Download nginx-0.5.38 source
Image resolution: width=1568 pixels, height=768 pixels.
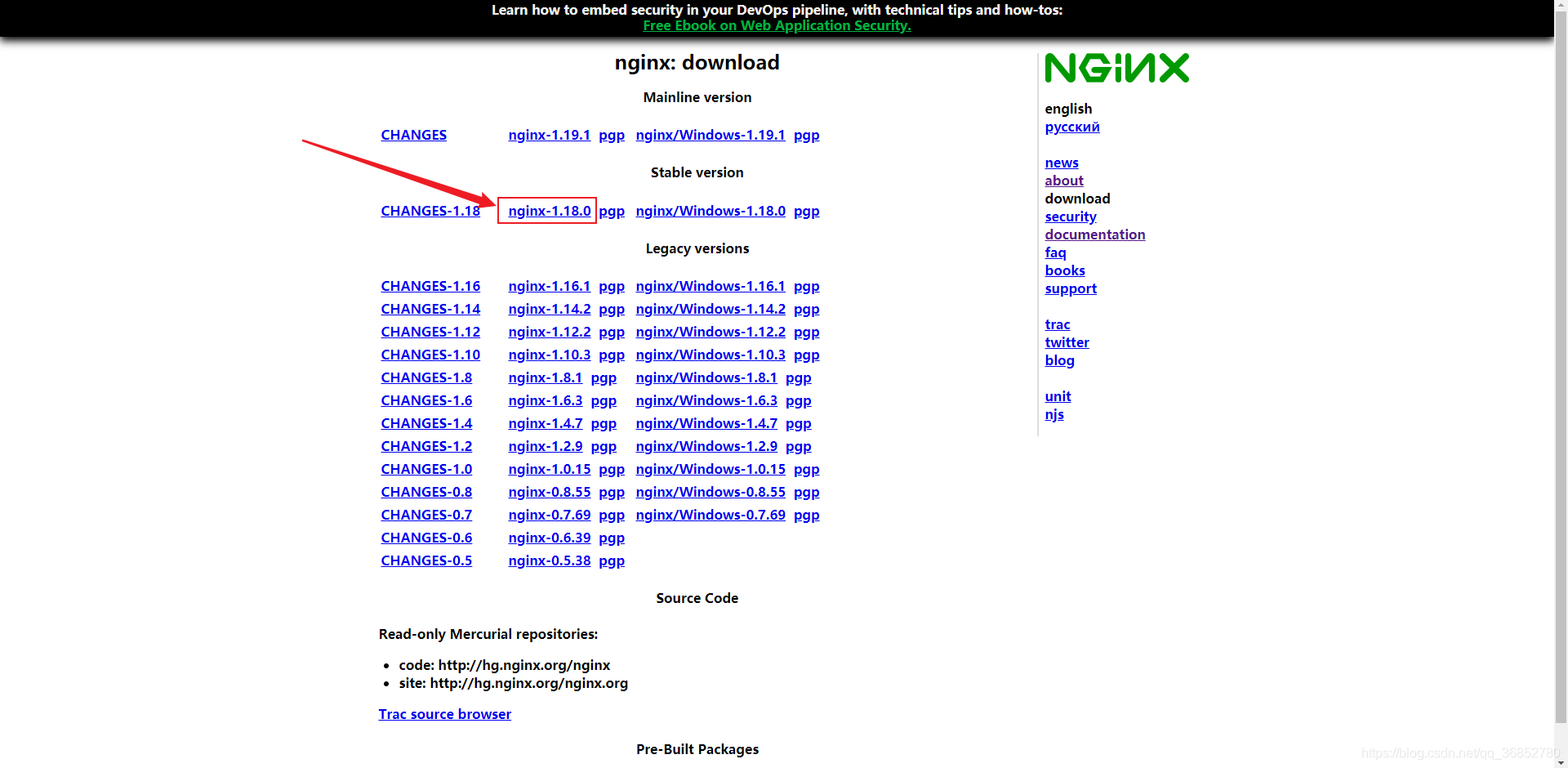click(549, 560)
